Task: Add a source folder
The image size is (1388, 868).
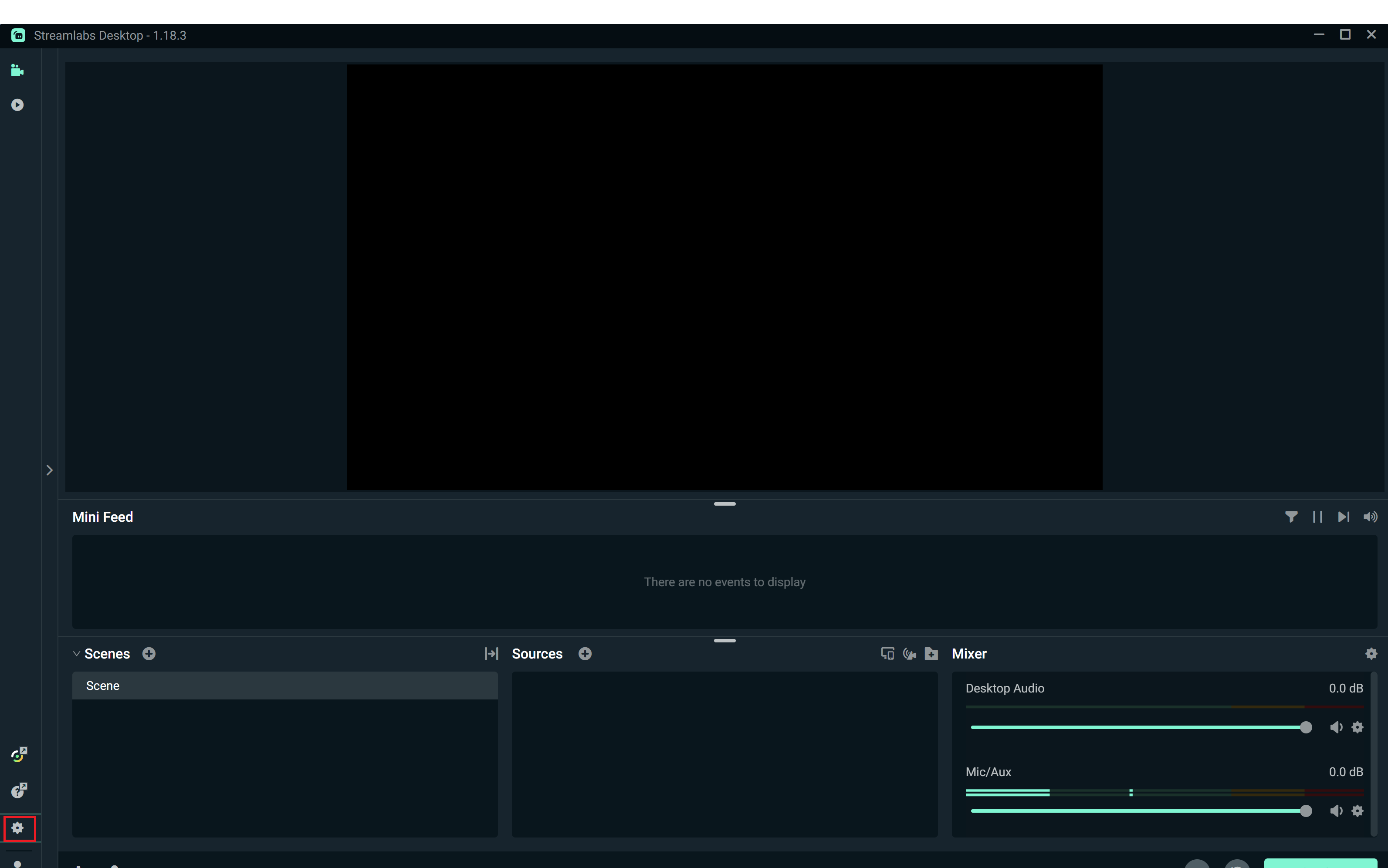Action: (931, 654)
